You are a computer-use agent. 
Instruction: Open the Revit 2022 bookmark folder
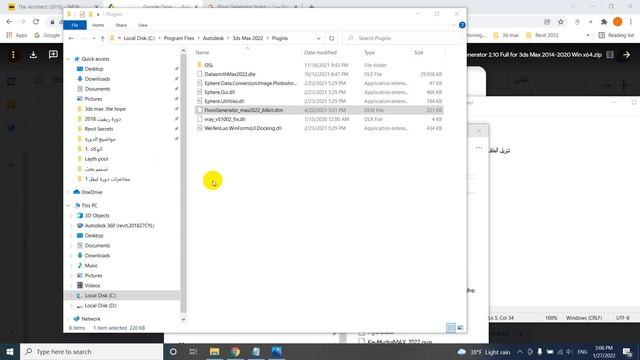tap(542, 36)
